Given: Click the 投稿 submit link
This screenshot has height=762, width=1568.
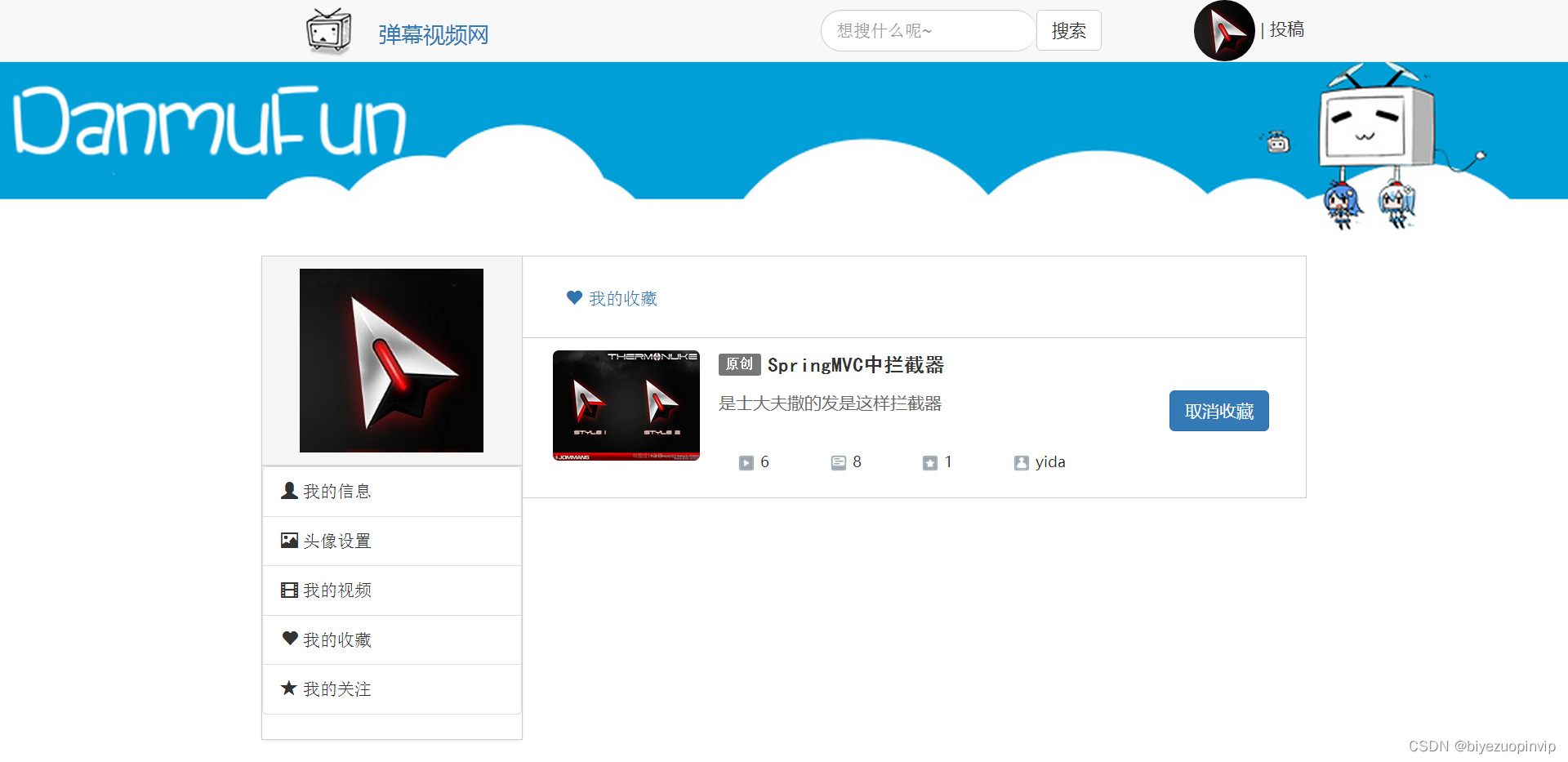Looking at the screenshot, I should tap(1286, 29).
